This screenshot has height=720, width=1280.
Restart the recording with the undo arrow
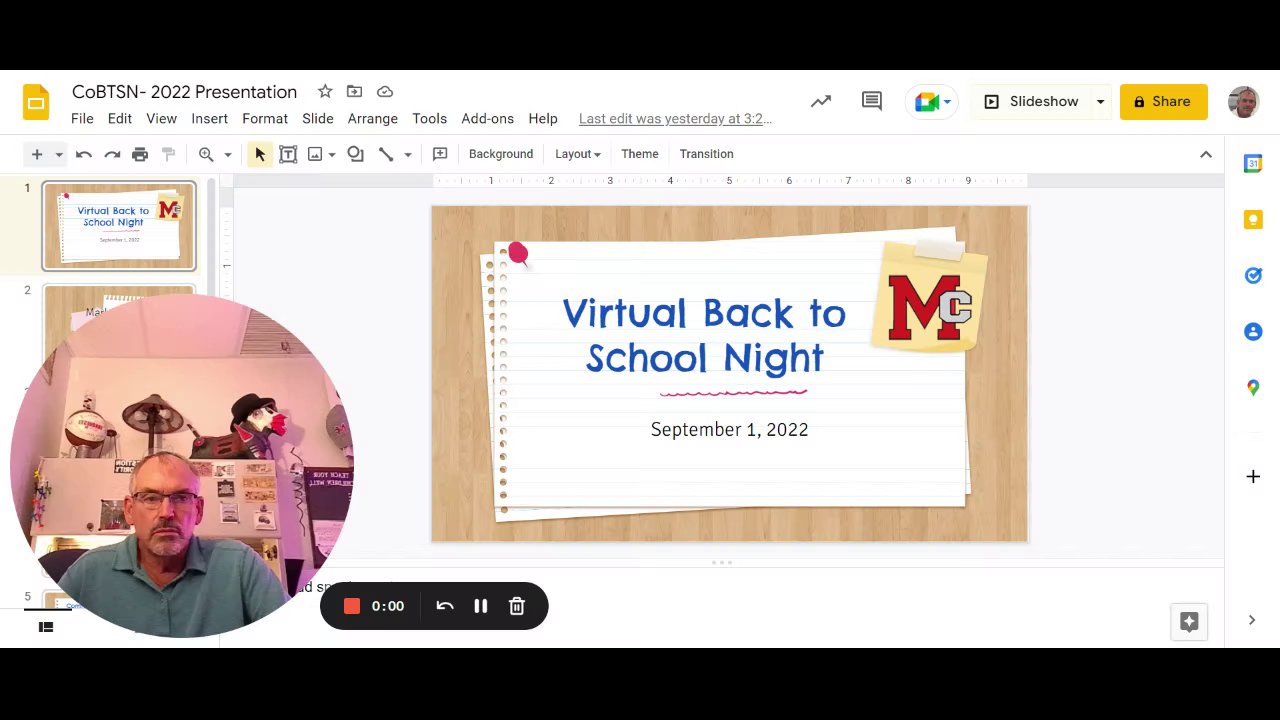(x=445, y=606)
